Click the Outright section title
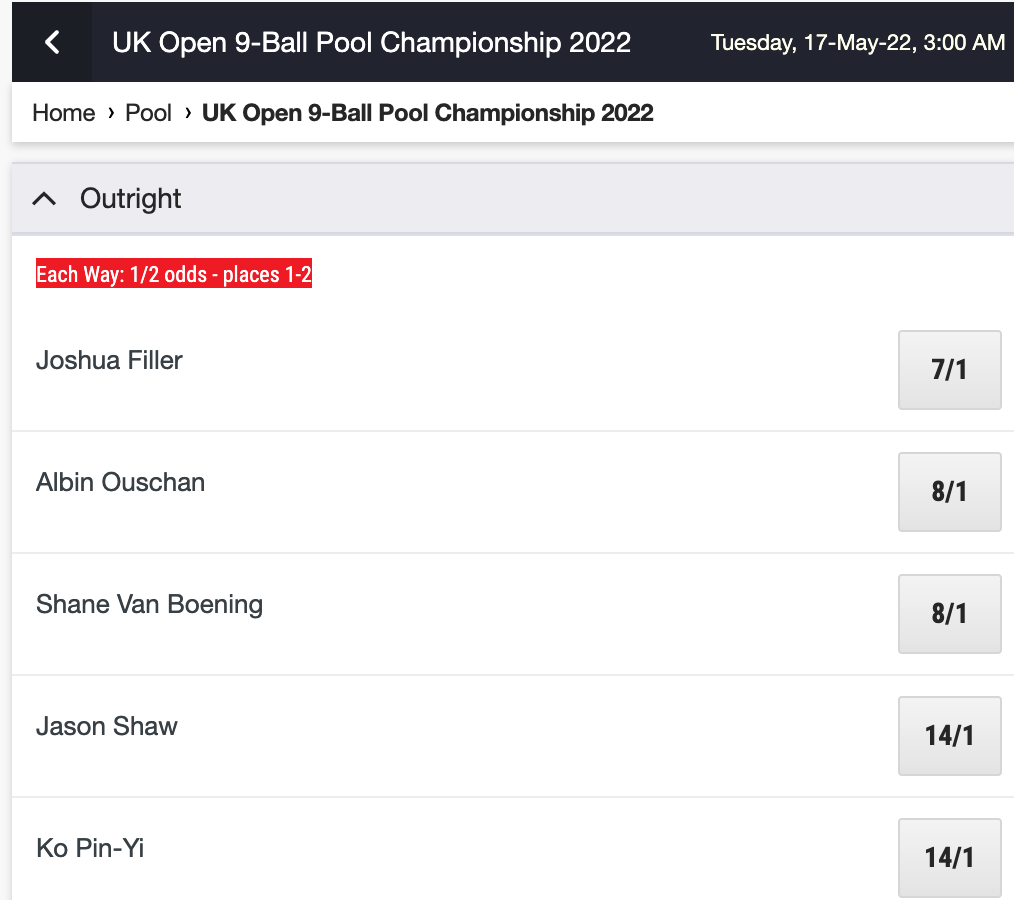 coord(131,199)
